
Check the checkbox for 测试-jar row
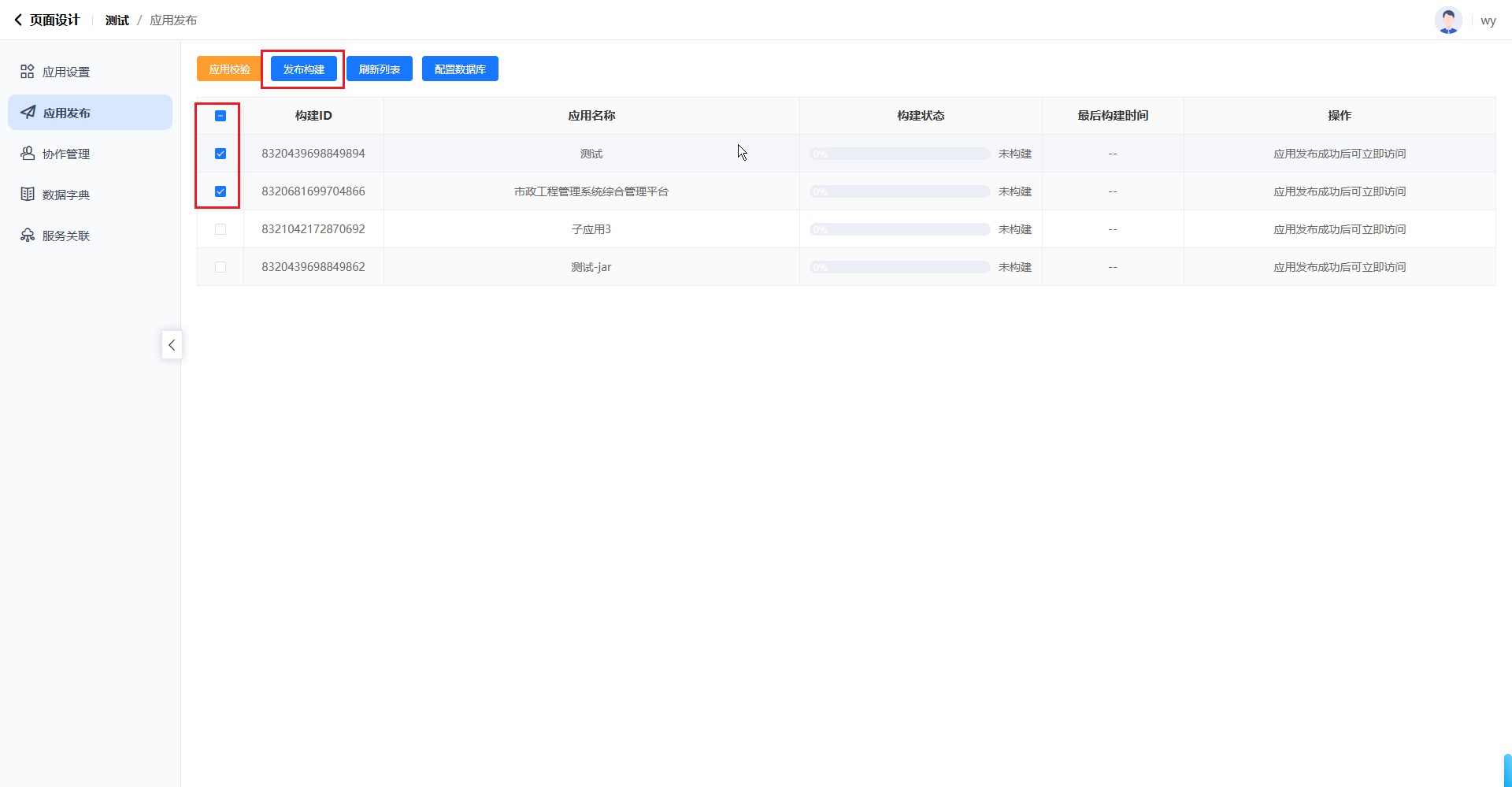pyautogui.click(x=220, y=267)
